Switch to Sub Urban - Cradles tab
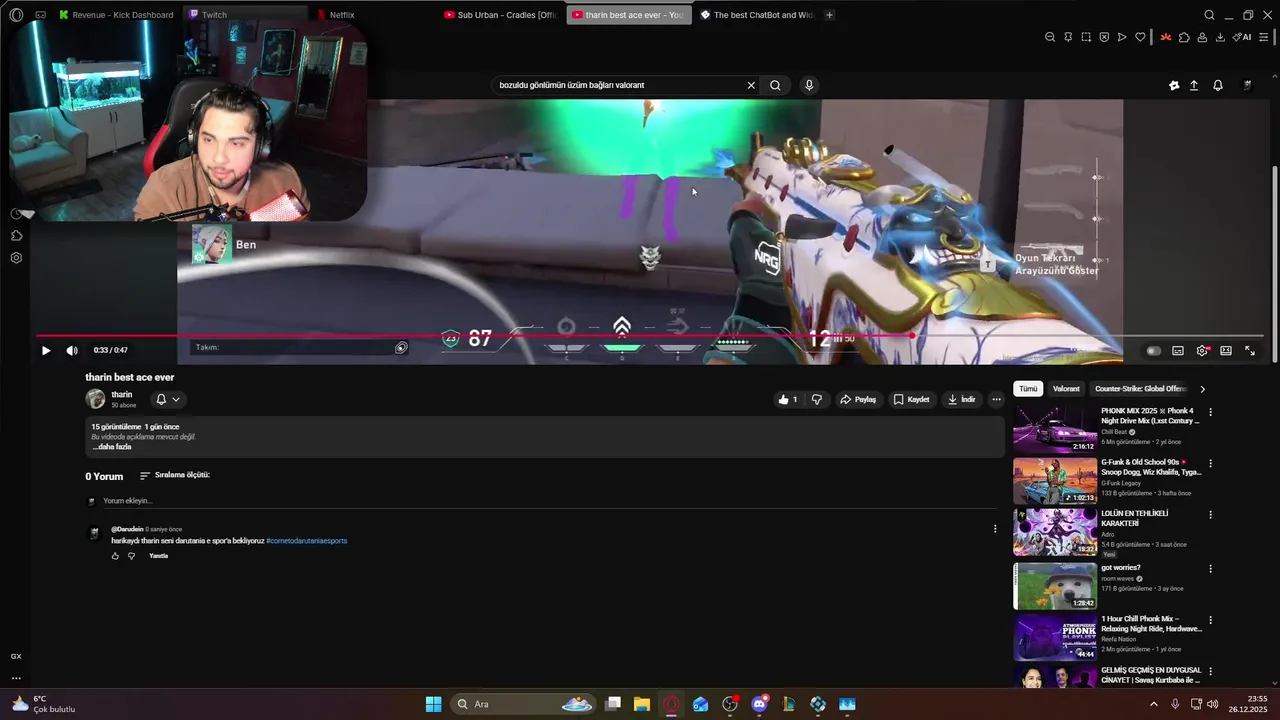This screenshot has width=1280, height=720. [500, 15]
